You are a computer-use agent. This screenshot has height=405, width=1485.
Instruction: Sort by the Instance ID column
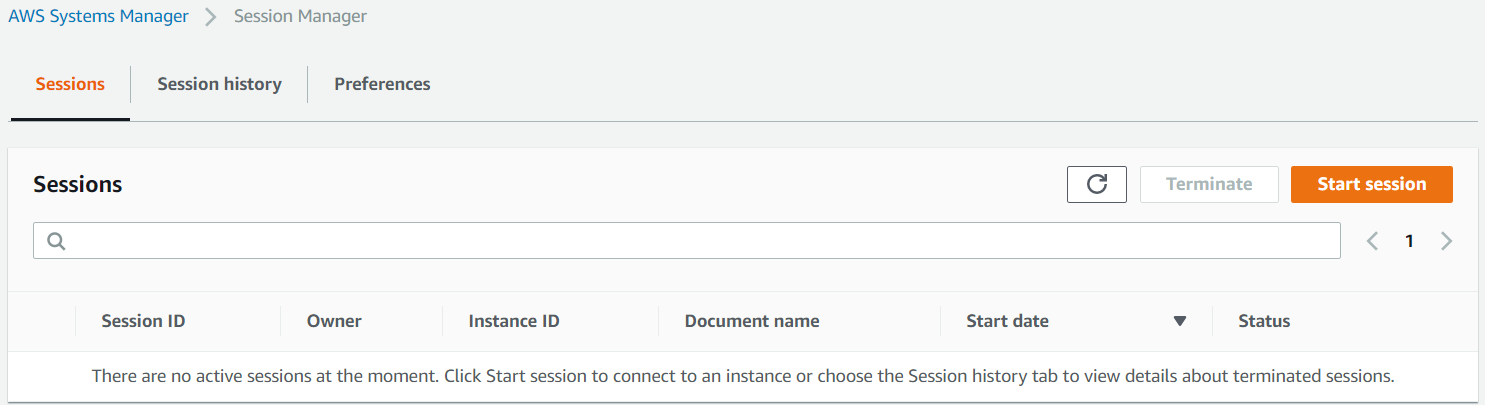point(514,321)
